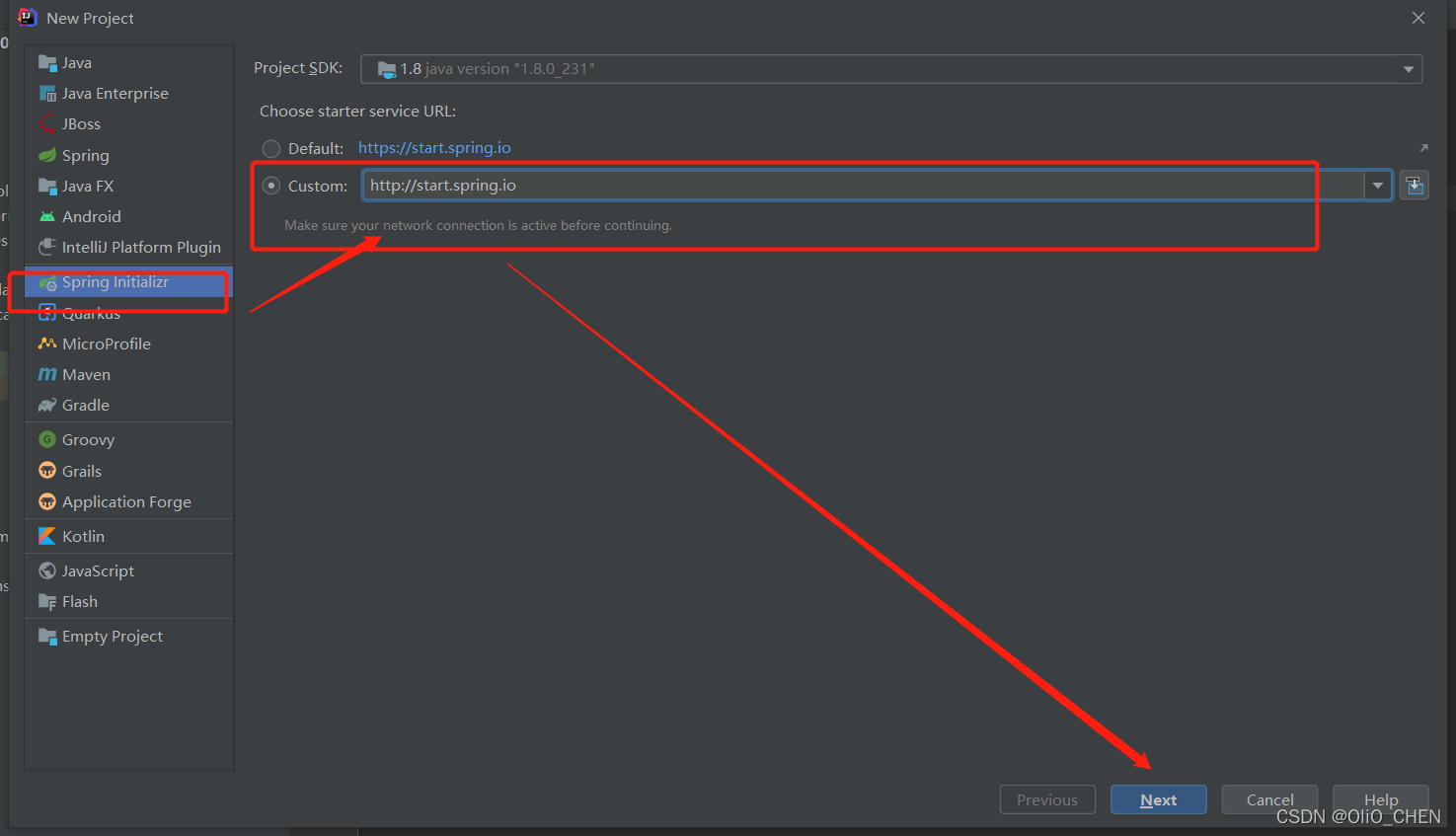Select the Java Enterprise generator
1456x836 pixels.
click(x=114, y=93)
